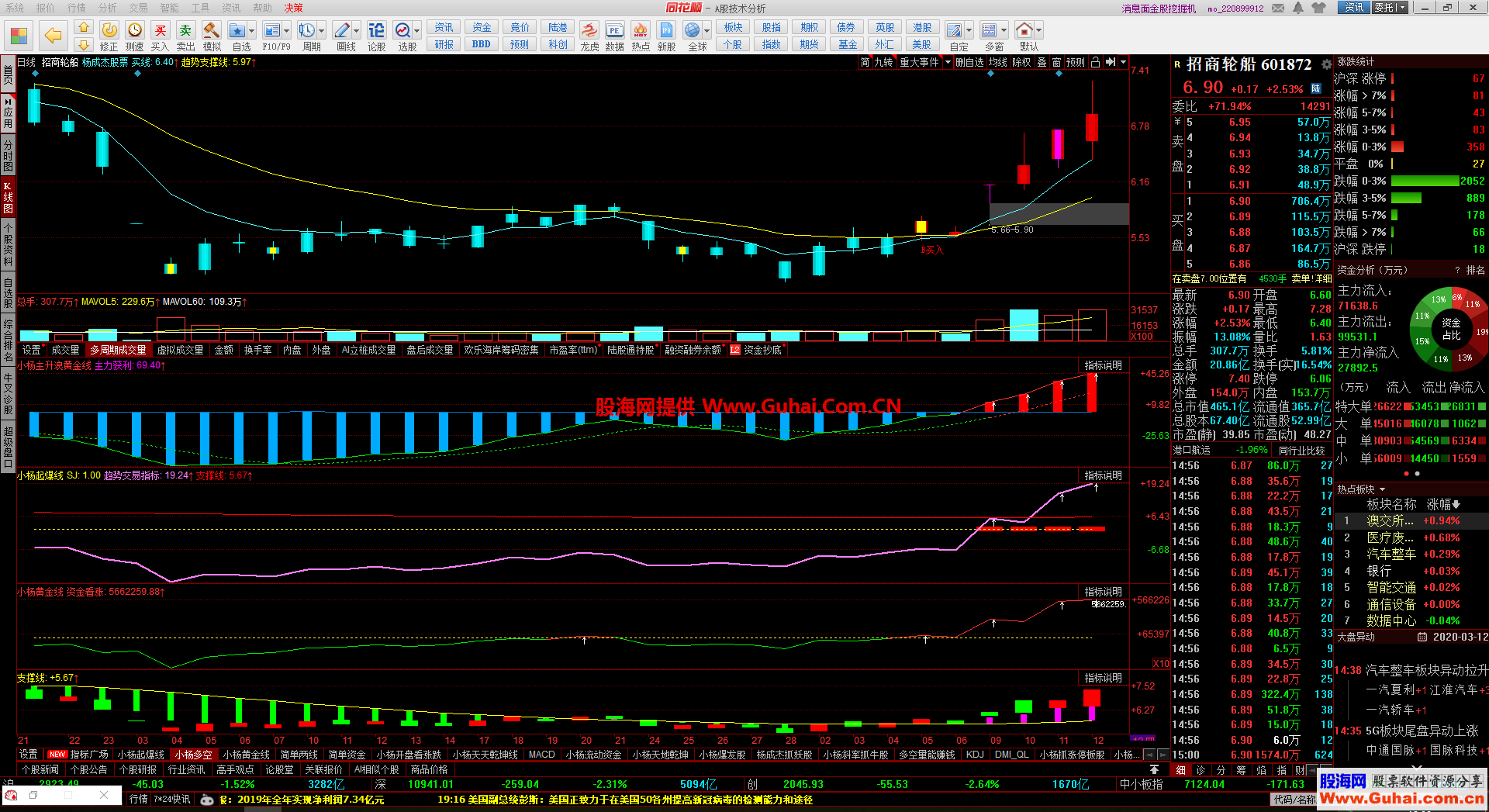This screenshot has height=812, width=1489.
Task: Click 指标说明 on the 小杨起爆线 panel
Action: (x=1103, y=475)
